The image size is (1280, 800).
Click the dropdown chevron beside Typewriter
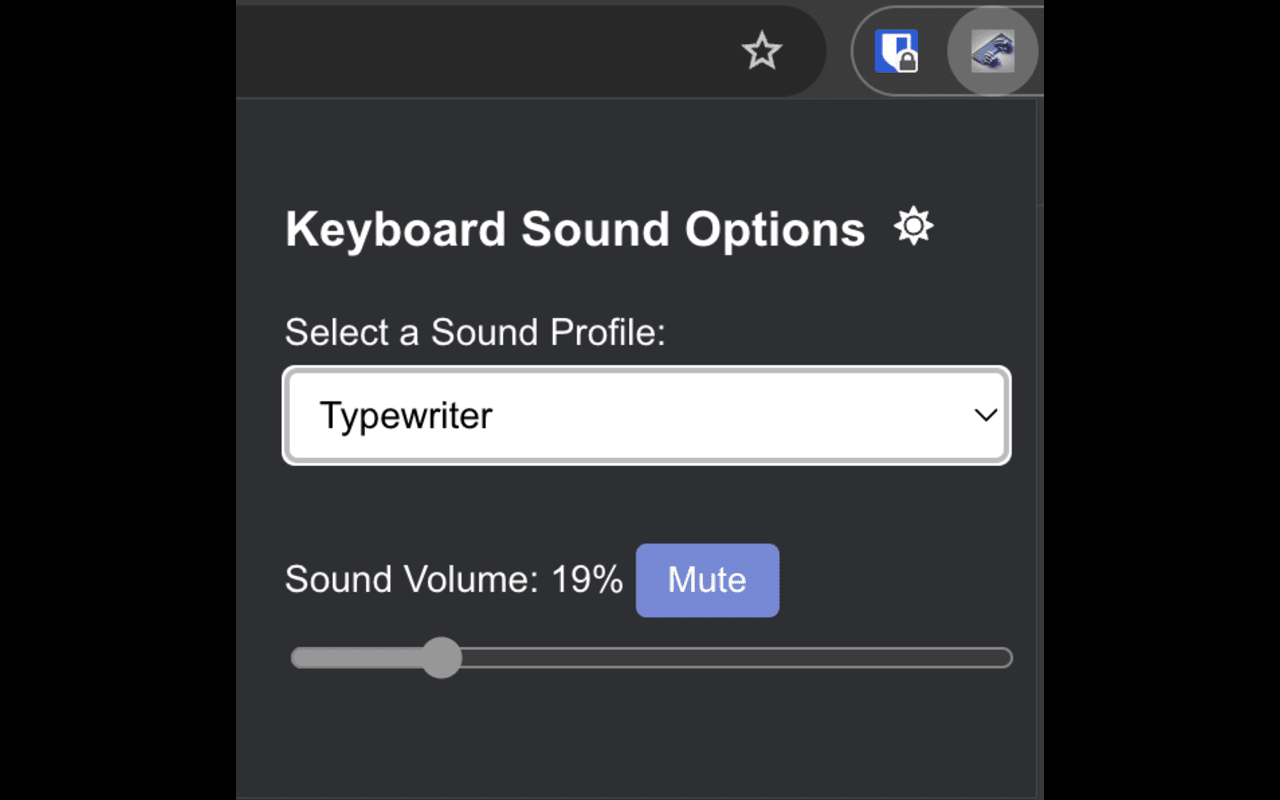[x=986, y=416]
